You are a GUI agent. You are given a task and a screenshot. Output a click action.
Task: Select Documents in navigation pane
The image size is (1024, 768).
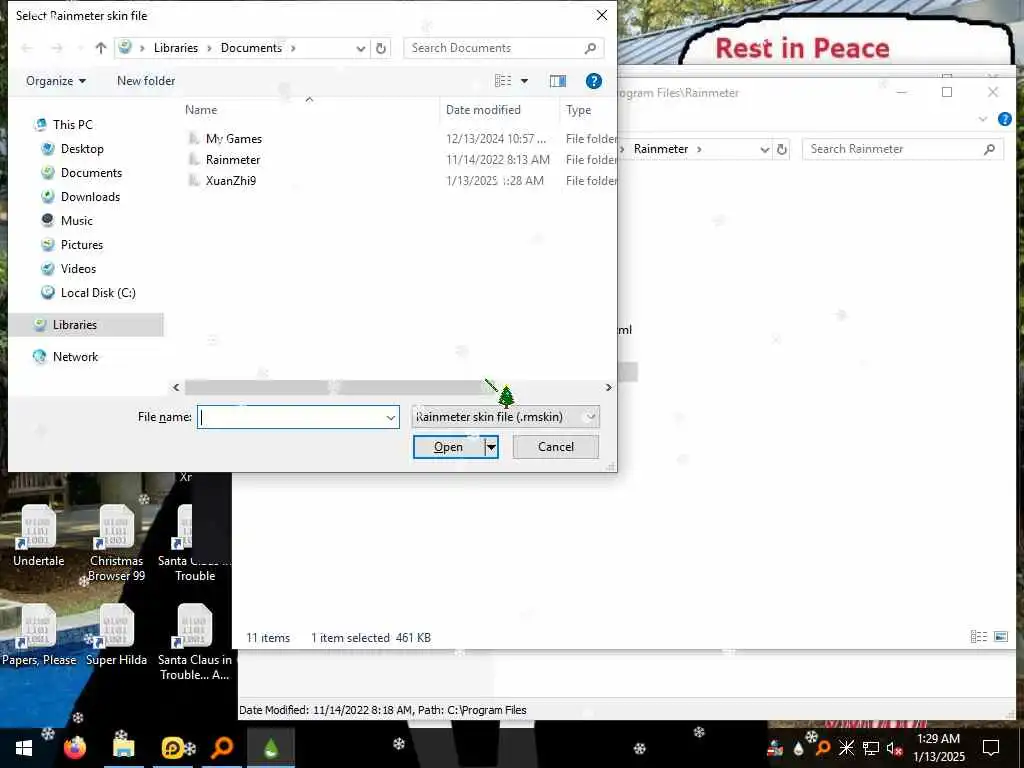[x=91, y=172]
